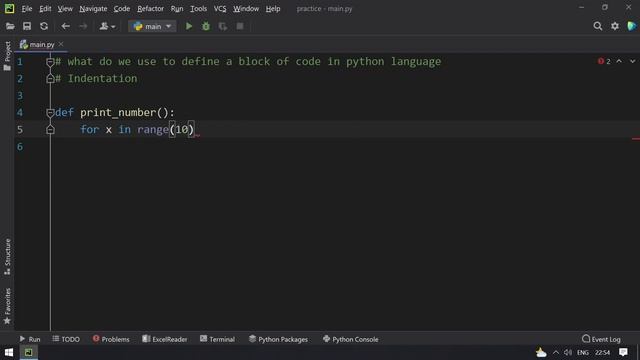Viewport: 640px width, 360px height.
Task: Open the Navigate menu
Action: tap(93, 9)
